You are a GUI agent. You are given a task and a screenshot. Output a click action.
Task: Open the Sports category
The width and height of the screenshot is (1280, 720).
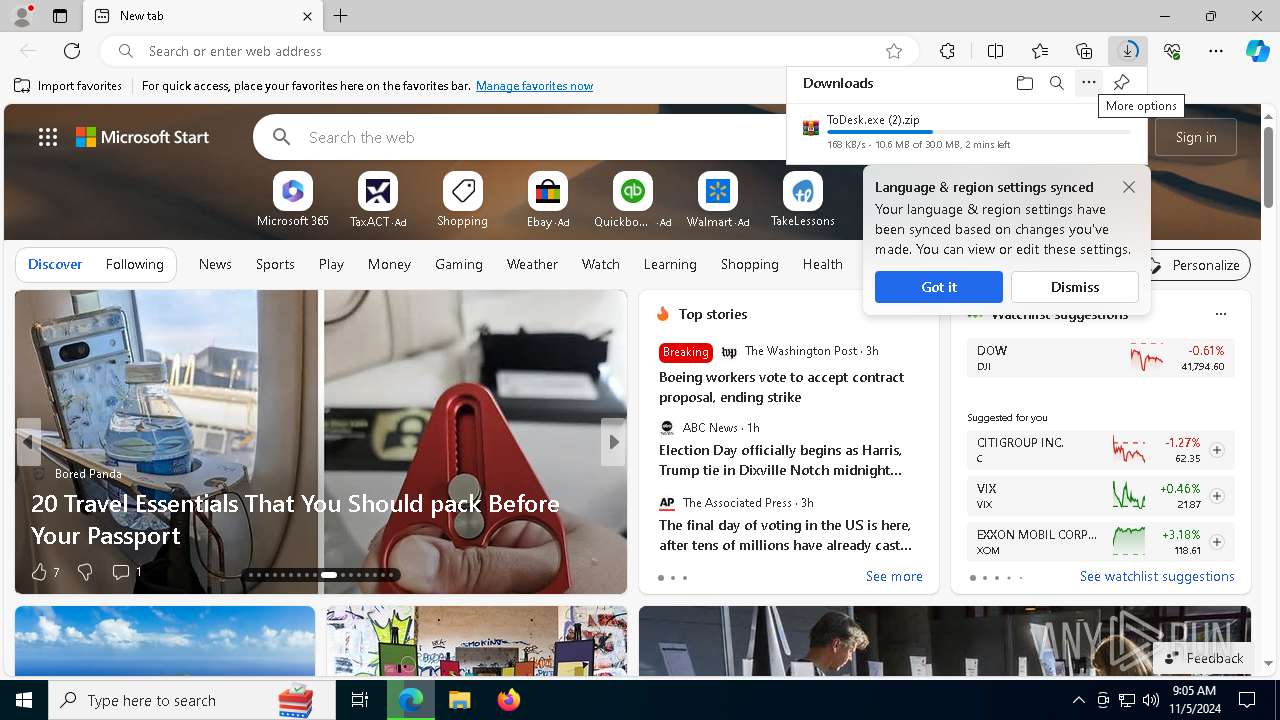(275, 265)
